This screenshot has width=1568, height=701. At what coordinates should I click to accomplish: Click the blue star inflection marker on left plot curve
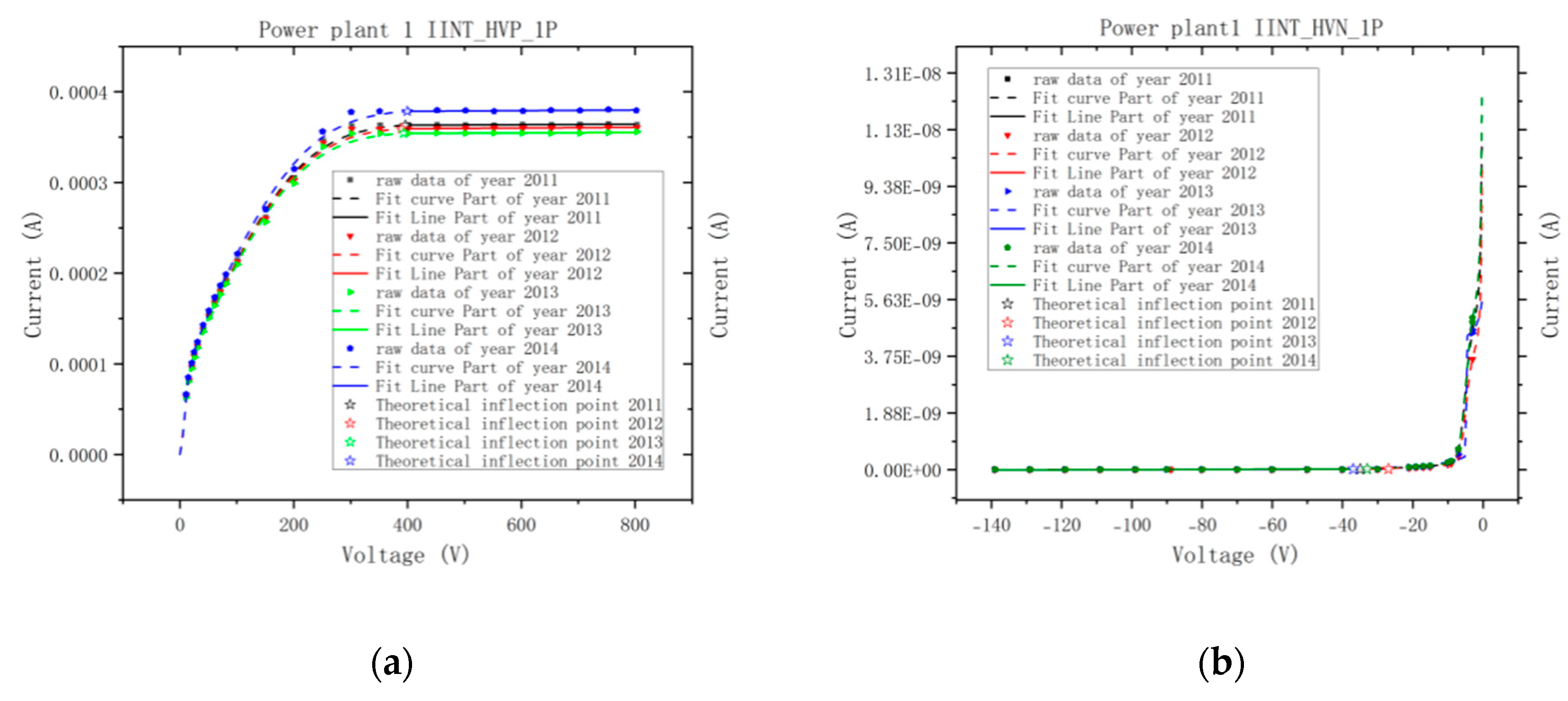[407, 111]
